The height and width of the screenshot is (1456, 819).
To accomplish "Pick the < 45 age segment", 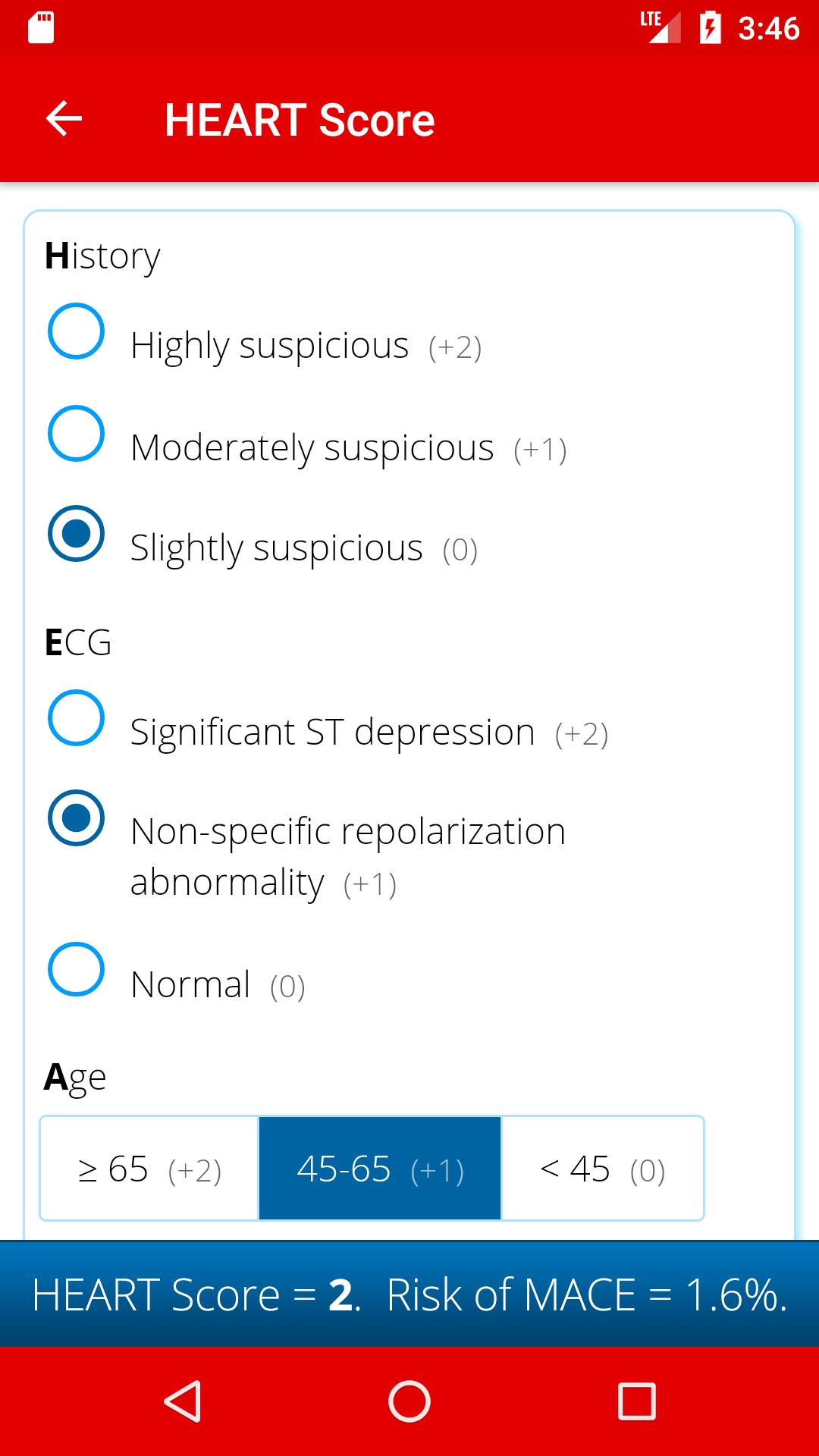I will coord(602,1169).
